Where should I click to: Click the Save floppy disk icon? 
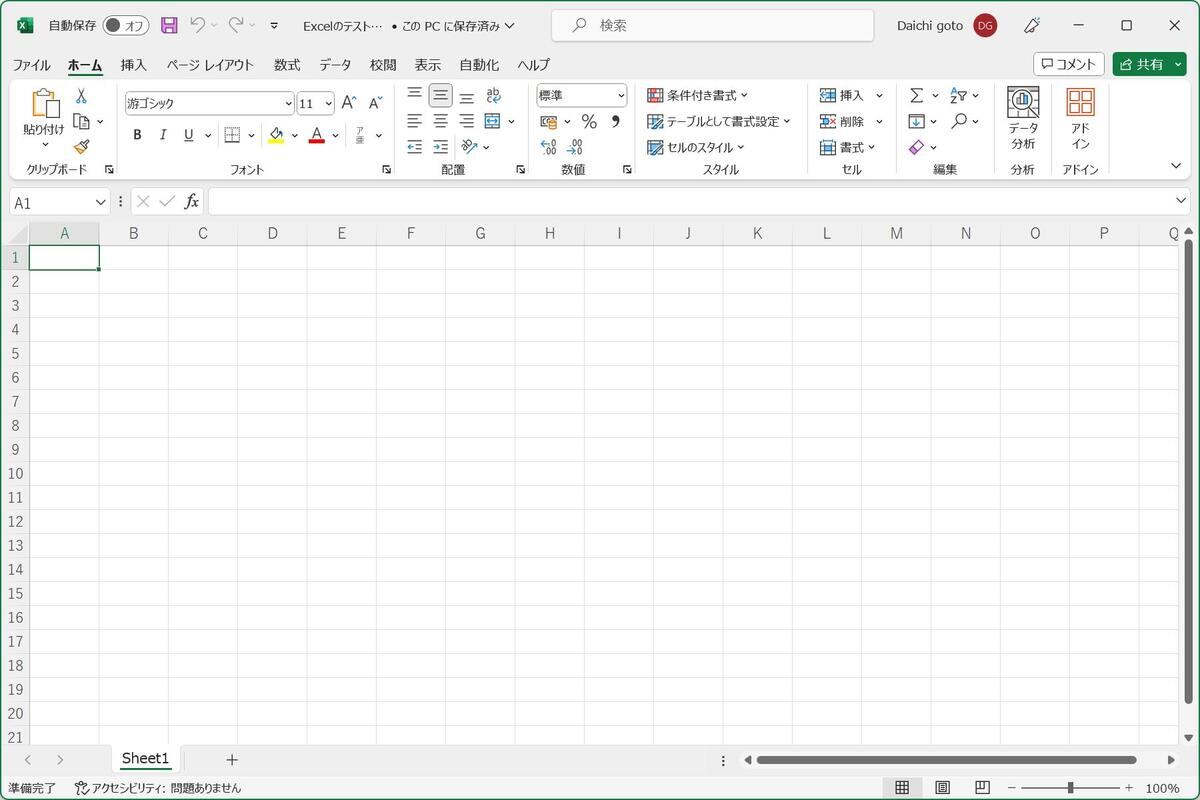pyautogui.click(x=169, y=25)
